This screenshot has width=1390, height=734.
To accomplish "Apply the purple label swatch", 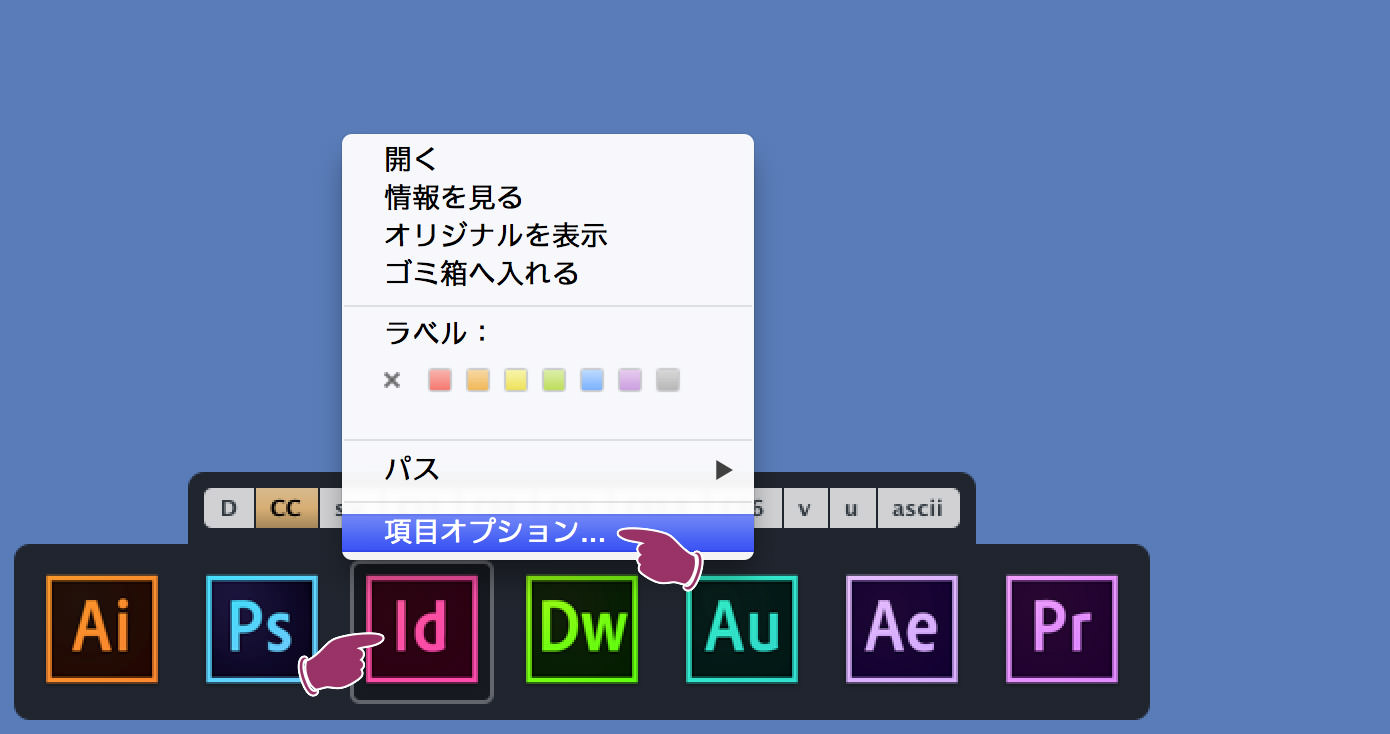I will click(630, 380).
